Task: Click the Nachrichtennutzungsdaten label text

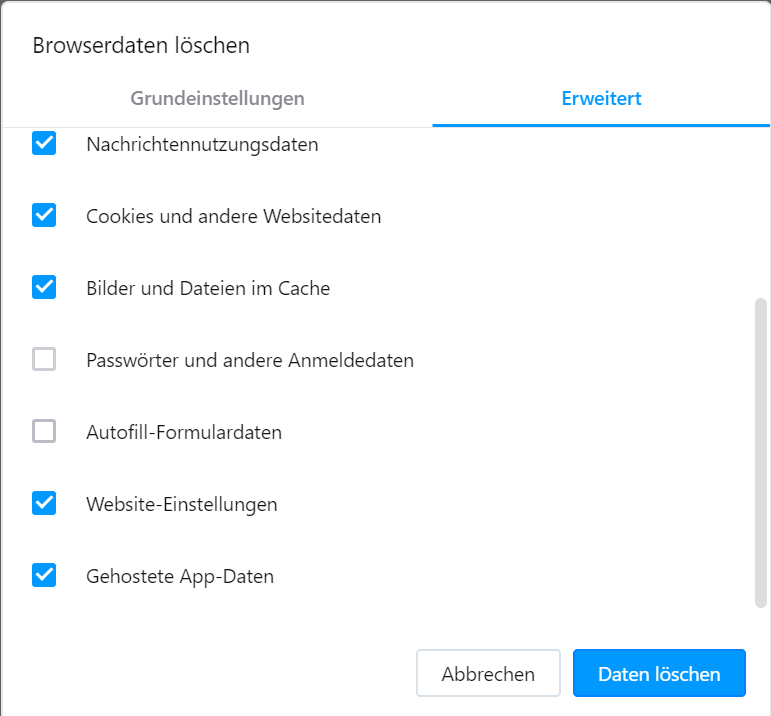Action: pyautogui.click(x=202, y=144)
